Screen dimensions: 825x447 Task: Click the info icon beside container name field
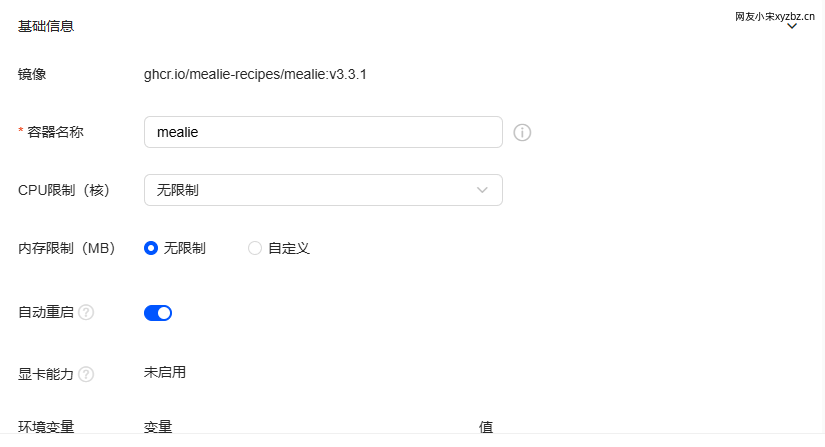click(x=522, y=132)
